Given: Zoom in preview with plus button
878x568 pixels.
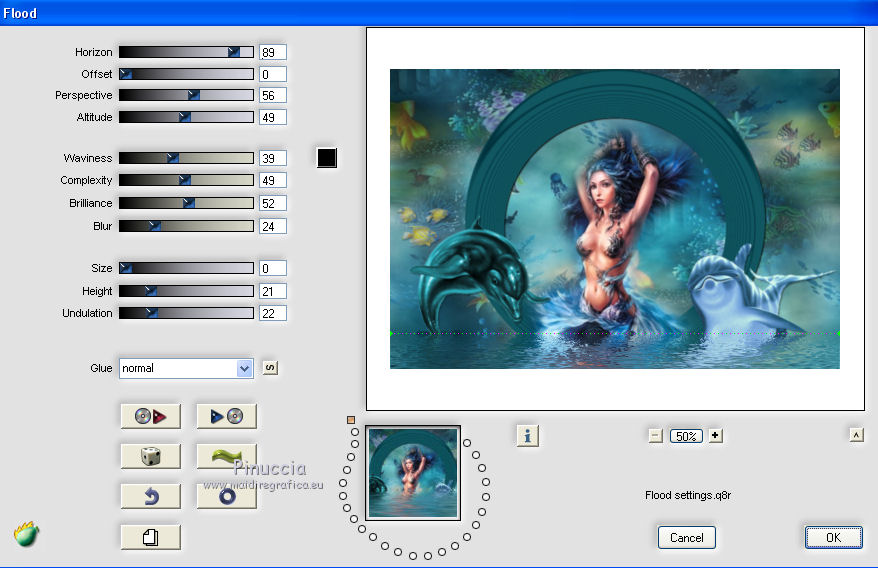Looking at the screenshot, I should [715, 435].
